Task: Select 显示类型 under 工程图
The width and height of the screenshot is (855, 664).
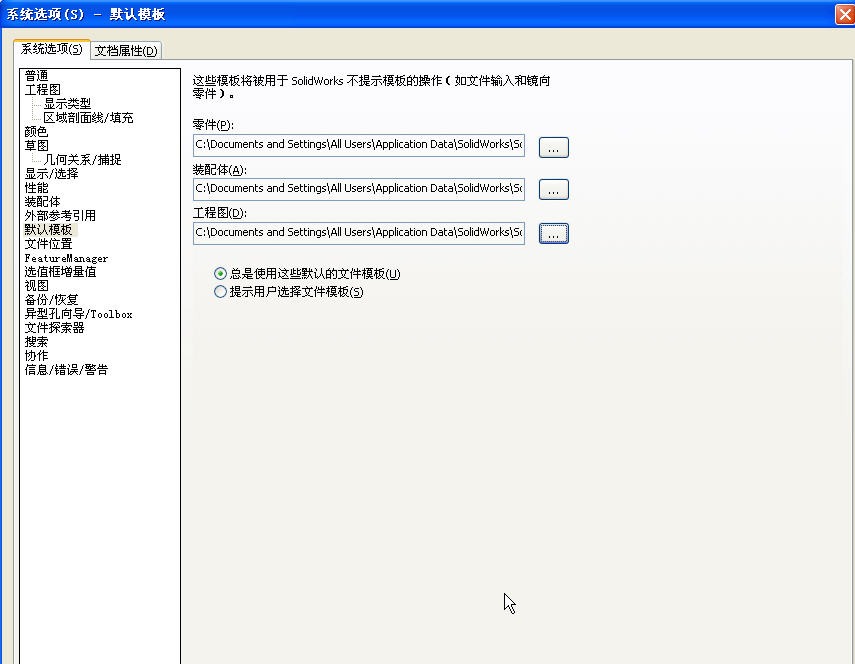Action: (x=67, y=104)
